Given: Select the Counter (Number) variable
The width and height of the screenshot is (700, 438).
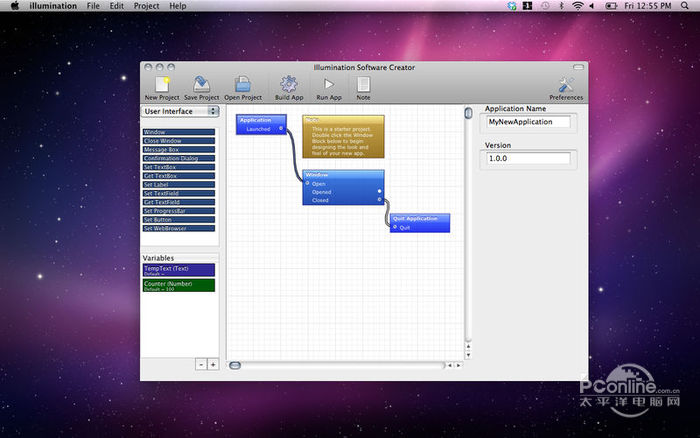Looking at the screenshot, I should (179, 285).
